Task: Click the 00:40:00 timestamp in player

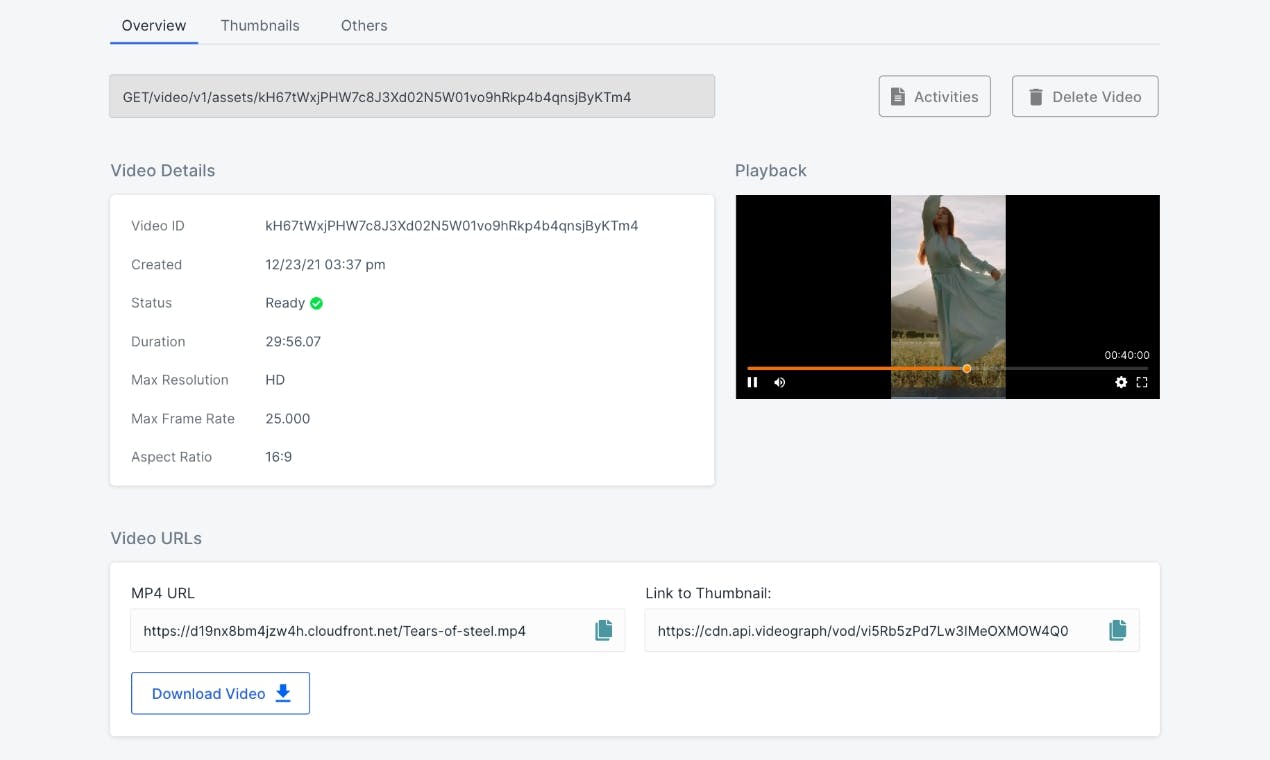Action: point(1127,355)
